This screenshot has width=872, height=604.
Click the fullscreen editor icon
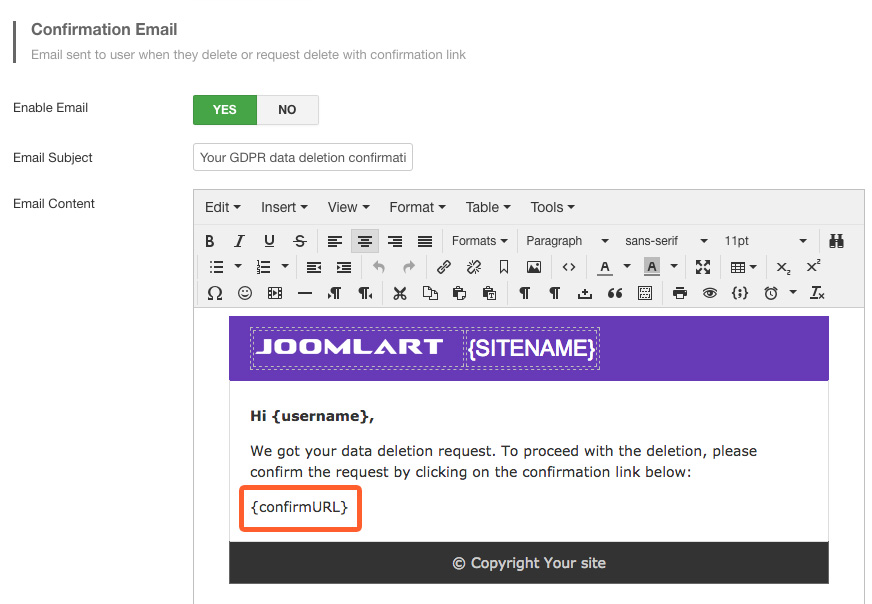[703, 267]
